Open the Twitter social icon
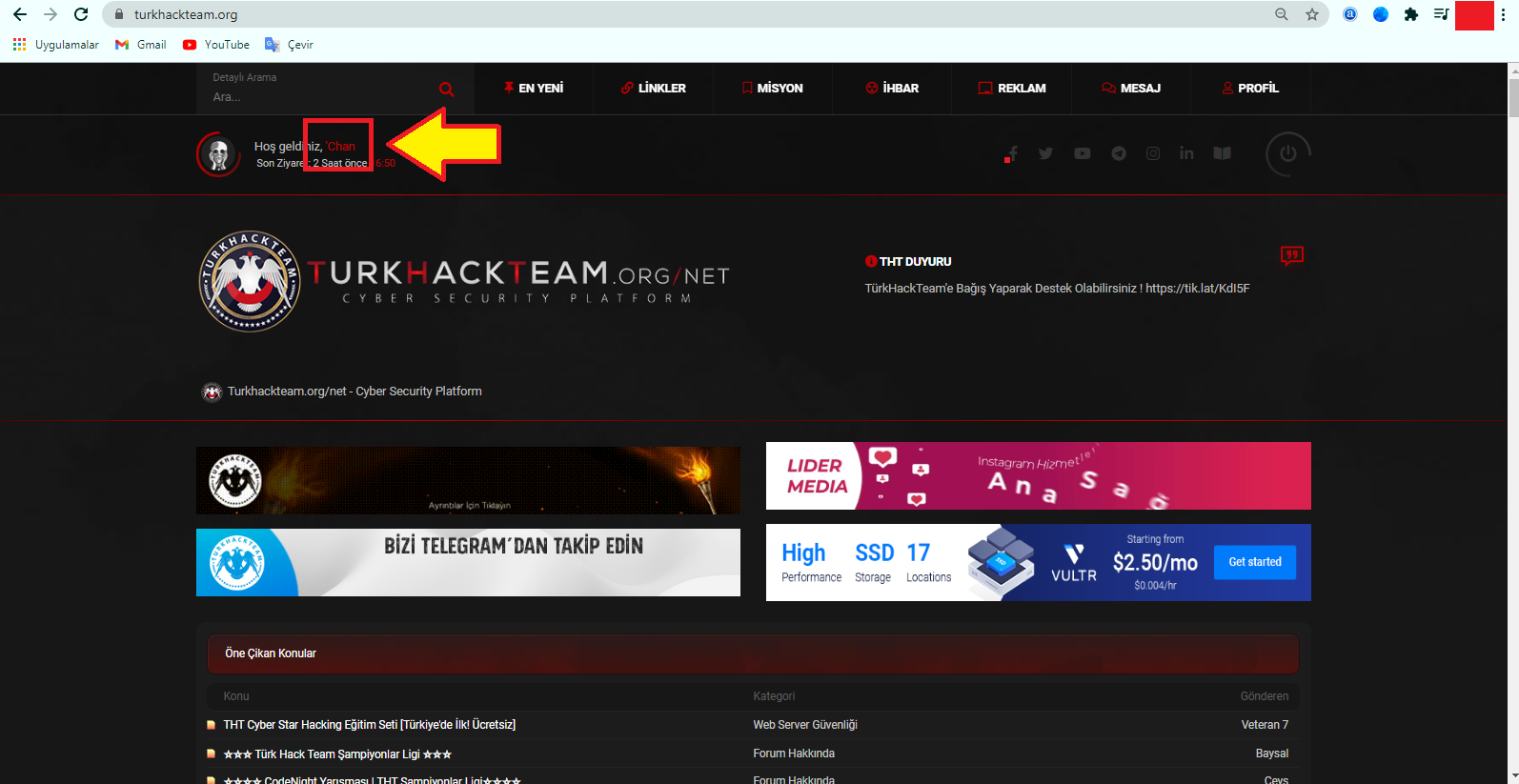The image size is (1519, 784). click(x=1046, y=153)
